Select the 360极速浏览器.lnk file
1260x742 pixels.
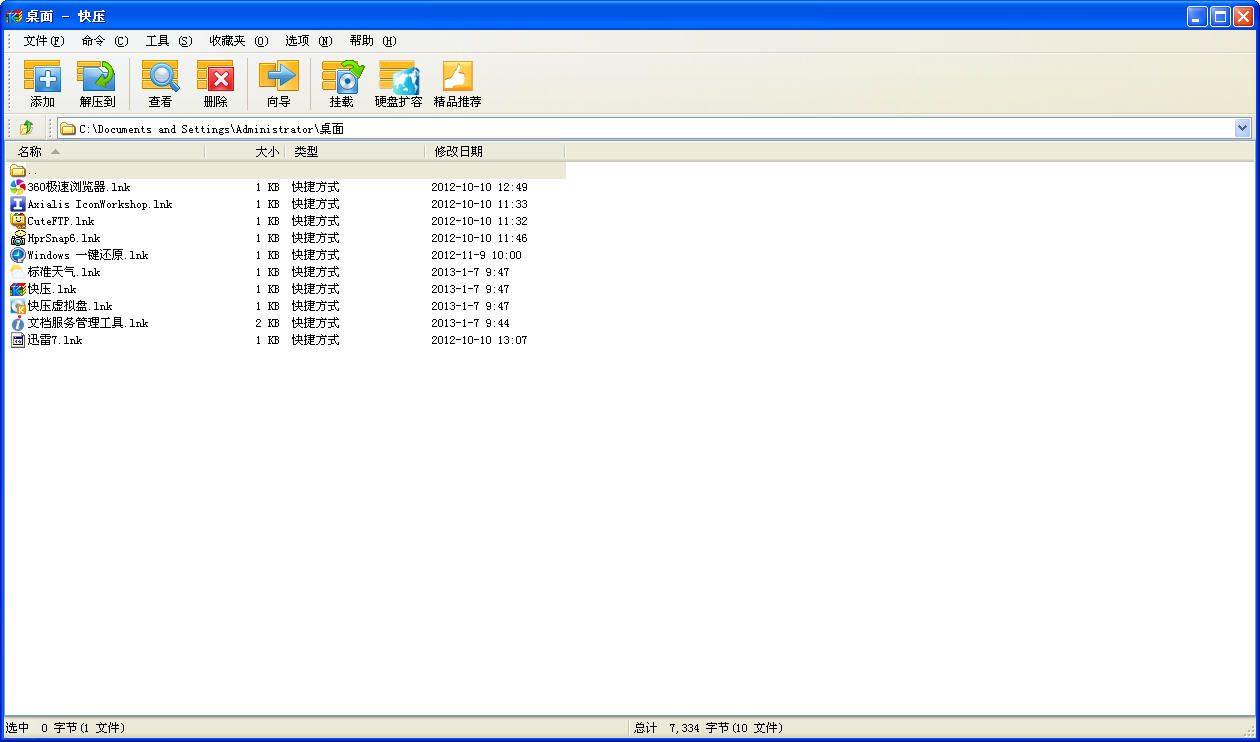tap(78, 187)
